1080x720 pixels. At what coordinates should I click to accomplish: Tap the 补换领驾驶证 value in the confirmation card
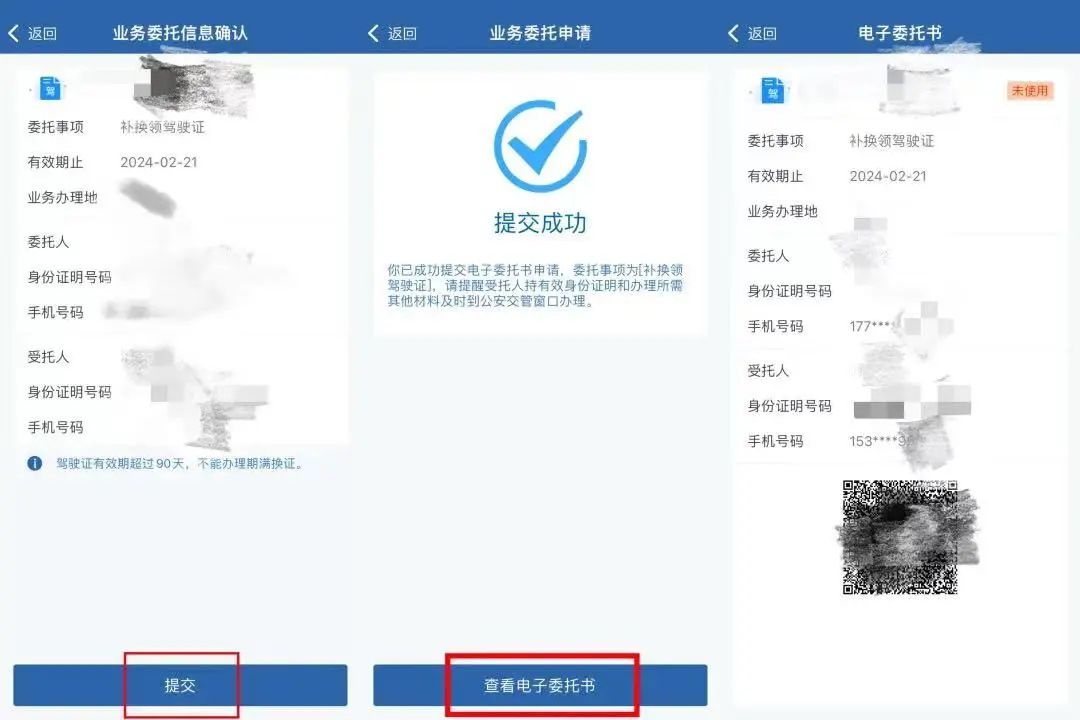point(163,127)
